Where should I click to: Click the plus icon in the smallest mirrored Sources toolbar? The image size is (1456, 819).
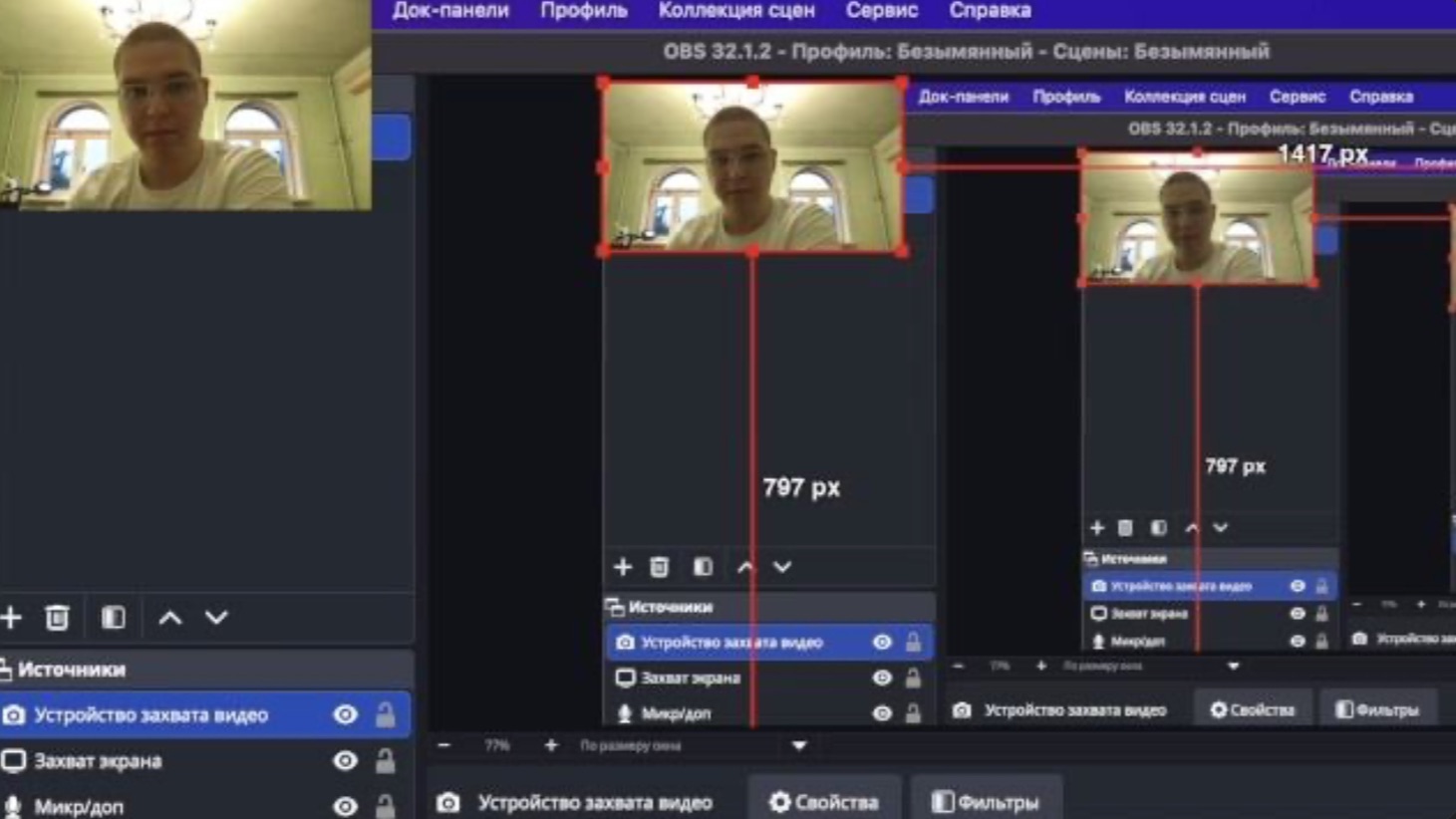1097,528
